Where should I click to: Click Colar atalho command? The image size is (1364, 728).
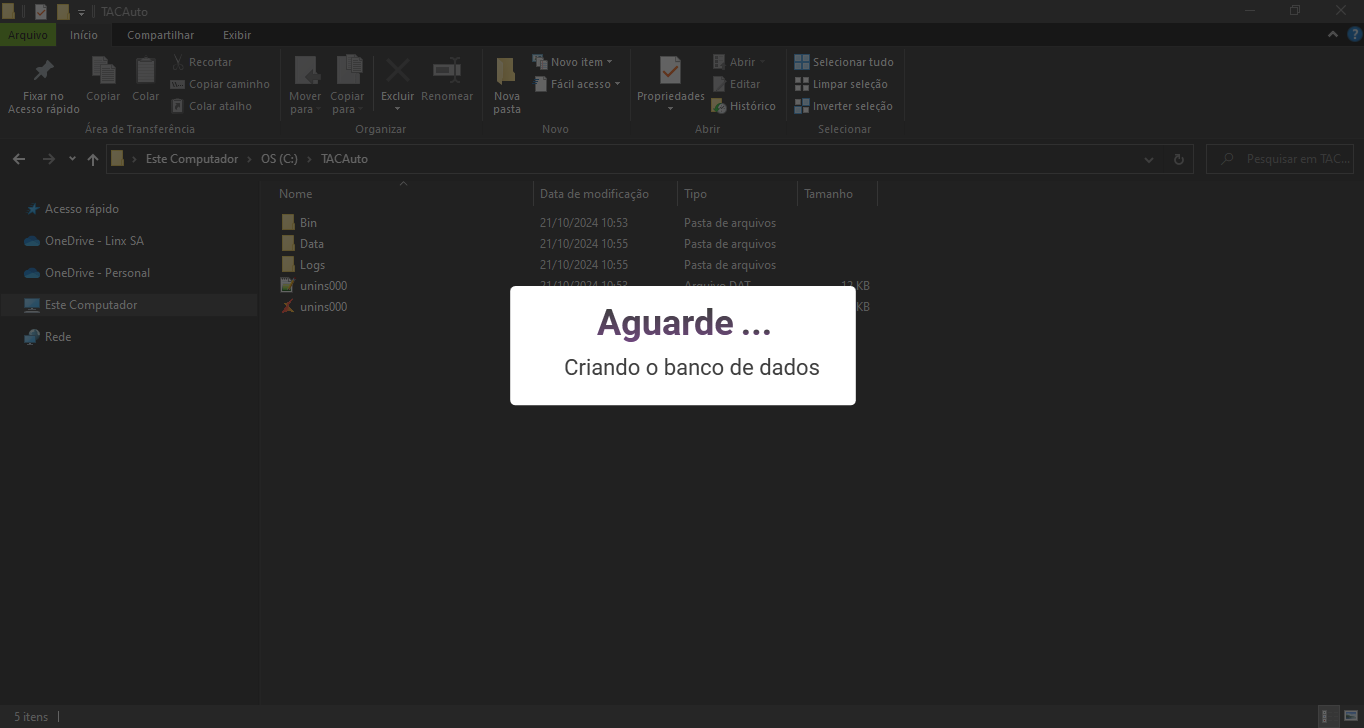tap(211, 106)
